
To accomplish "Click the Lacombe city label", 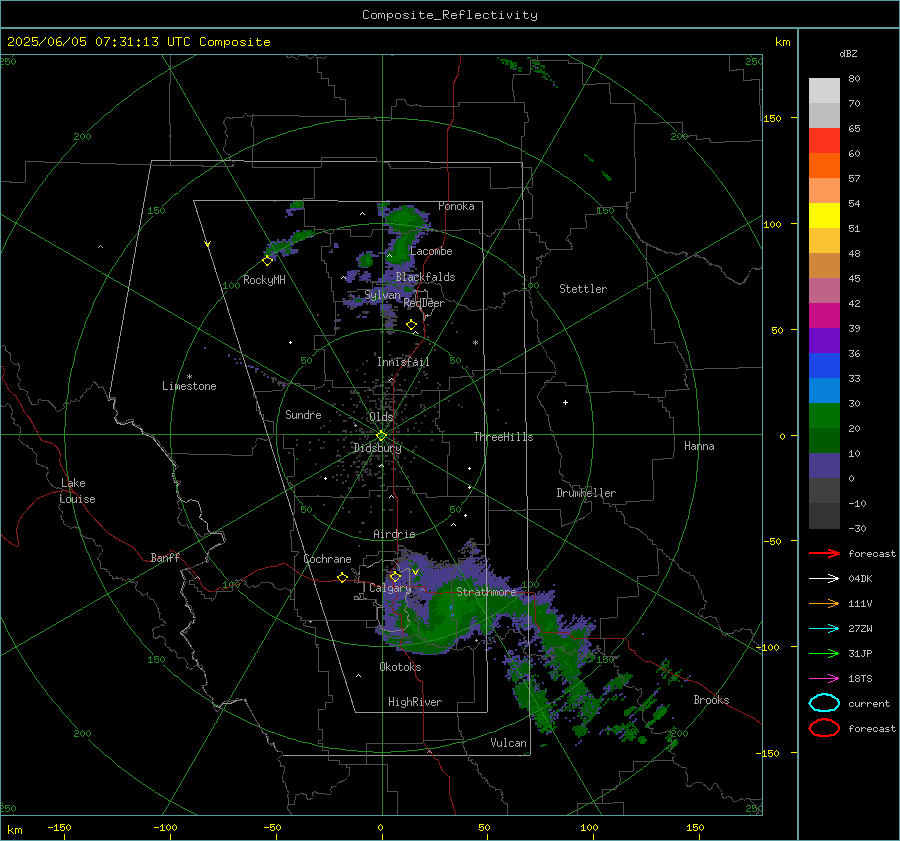I will 431,251.
